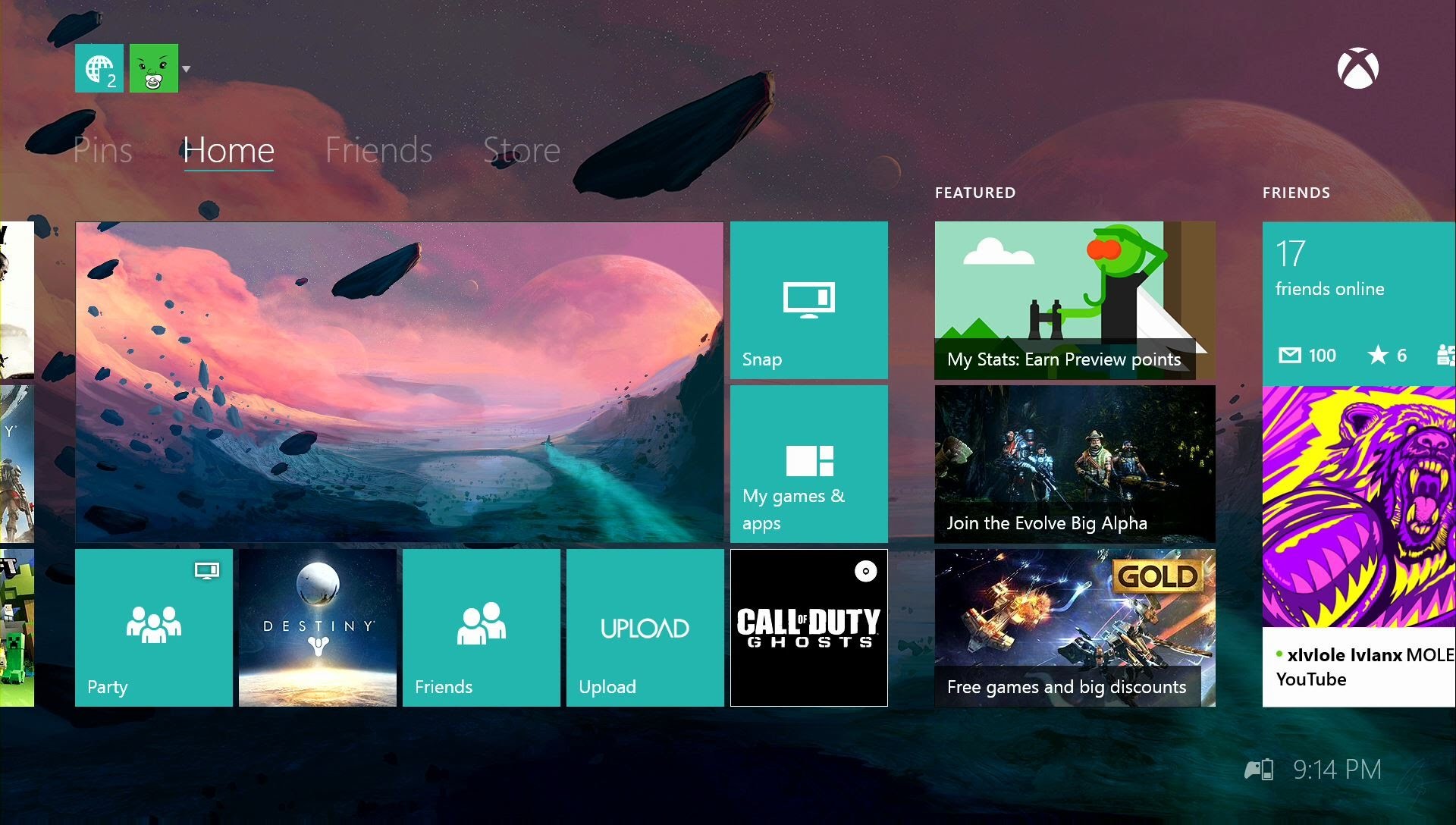
Task: Open My games & apps tile
Action: pos(808,464)
